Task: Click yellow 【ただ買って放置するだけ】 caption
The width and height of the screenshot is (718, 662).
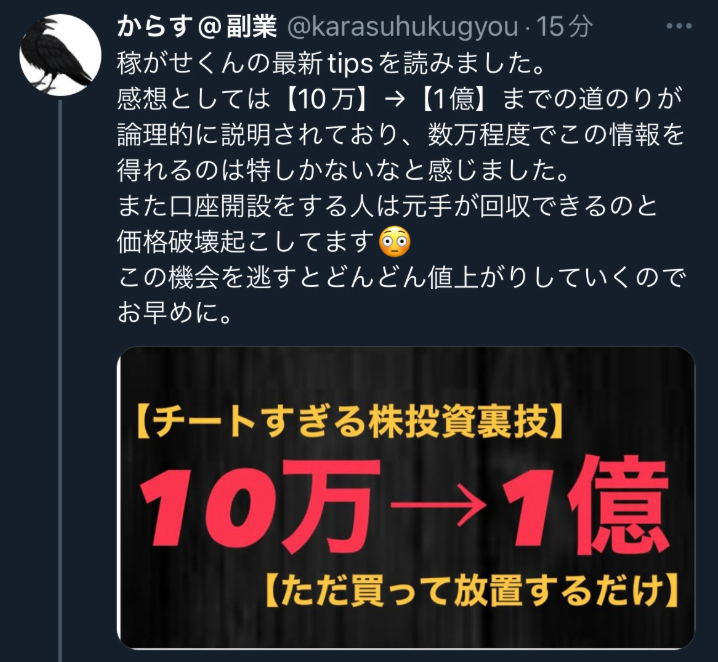Action: [x=472, y=591]
